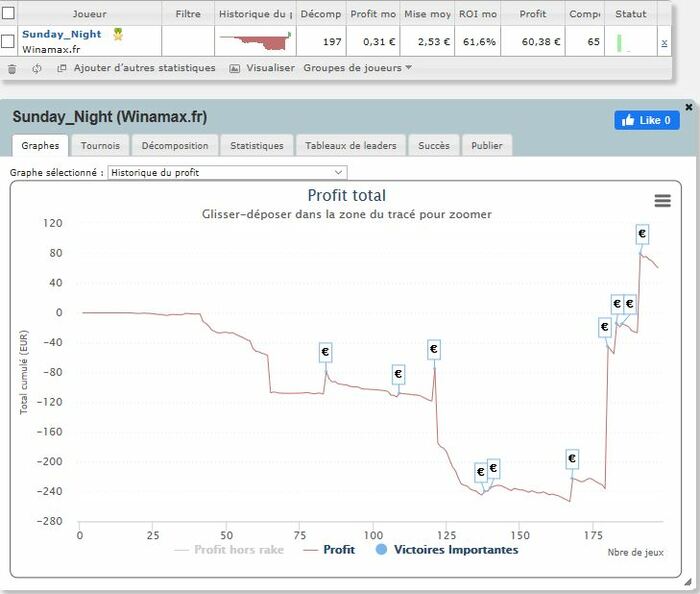Screen dimensions: 700x594
Task: Click the Visualiser image icon
Action: (x=234, y=68)
